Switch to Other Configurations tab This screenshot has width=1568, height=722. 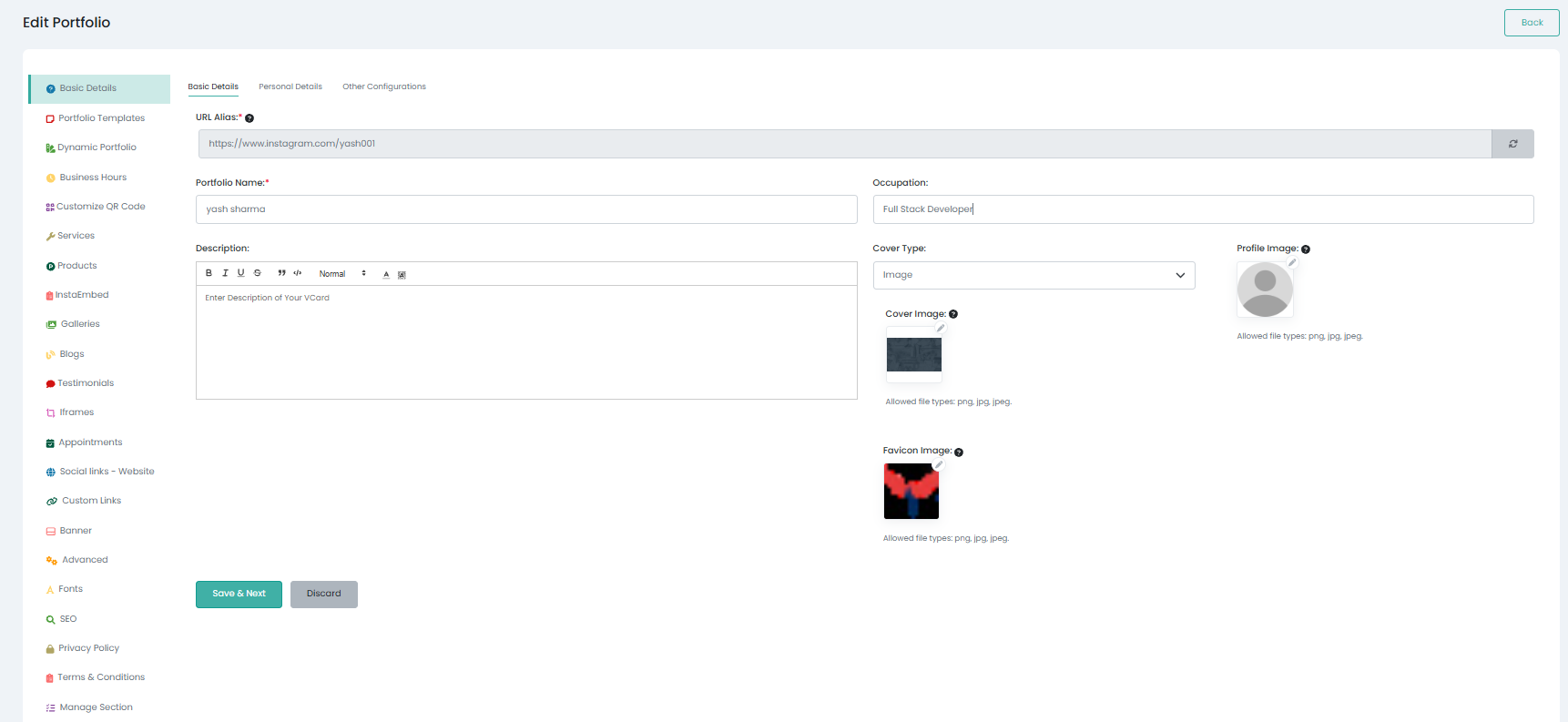tap(384, 86)
